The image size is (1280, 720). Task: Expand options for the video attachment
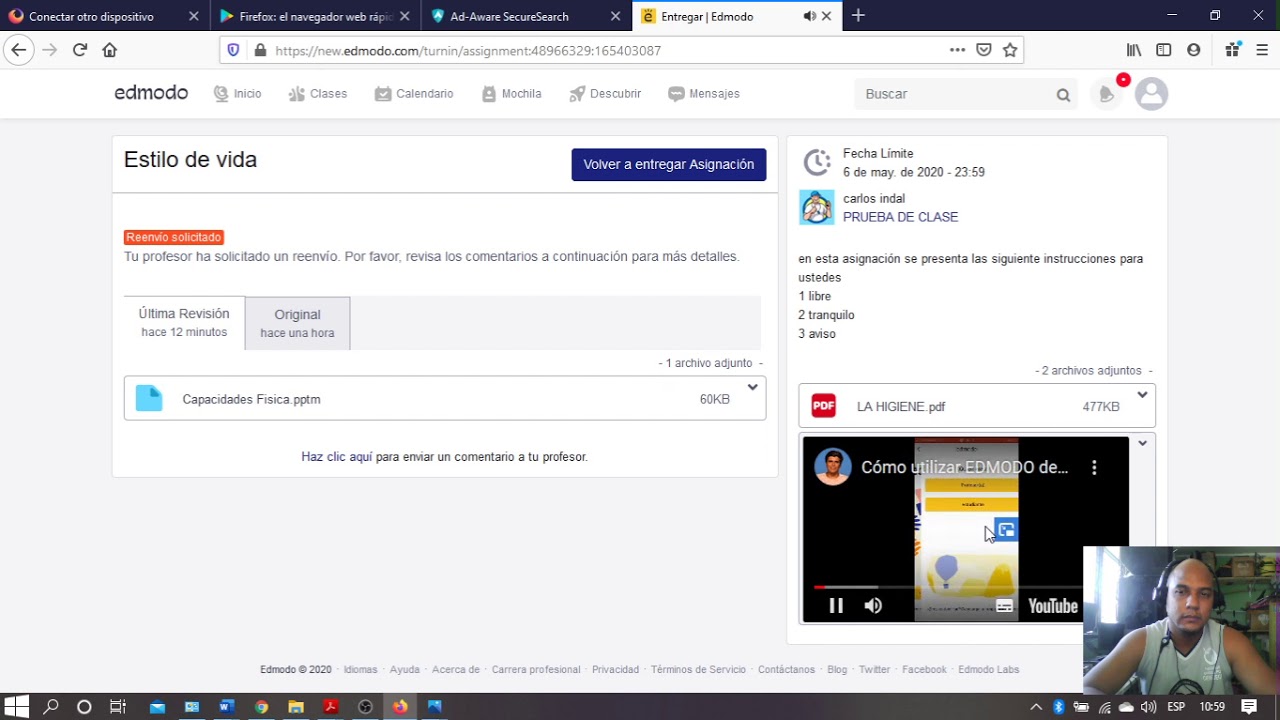[1142, 443]
